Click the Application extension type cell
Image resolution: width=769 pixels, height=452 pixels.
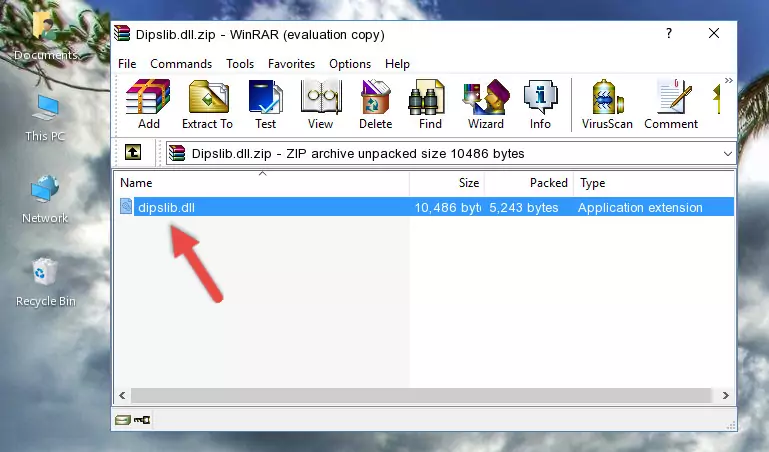point(640,207)
